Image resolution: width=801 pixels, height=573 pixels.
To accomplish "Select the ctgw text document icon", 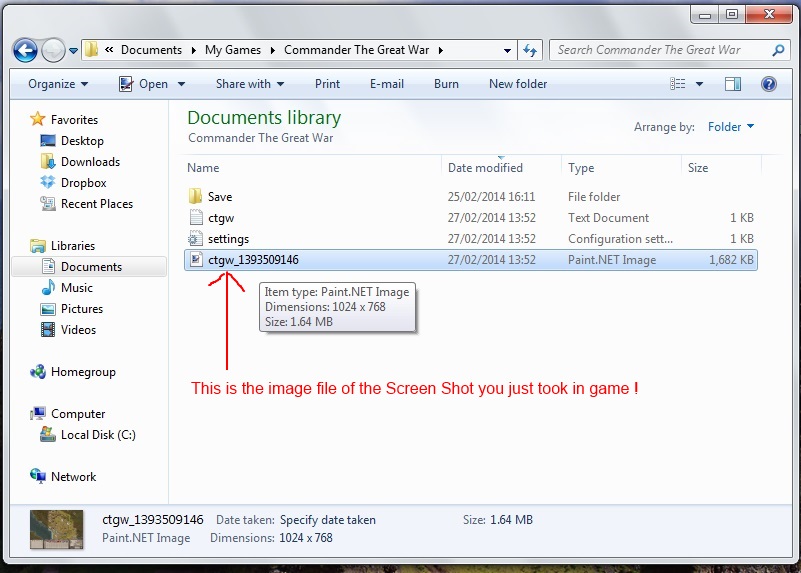I will click(195, 218).
